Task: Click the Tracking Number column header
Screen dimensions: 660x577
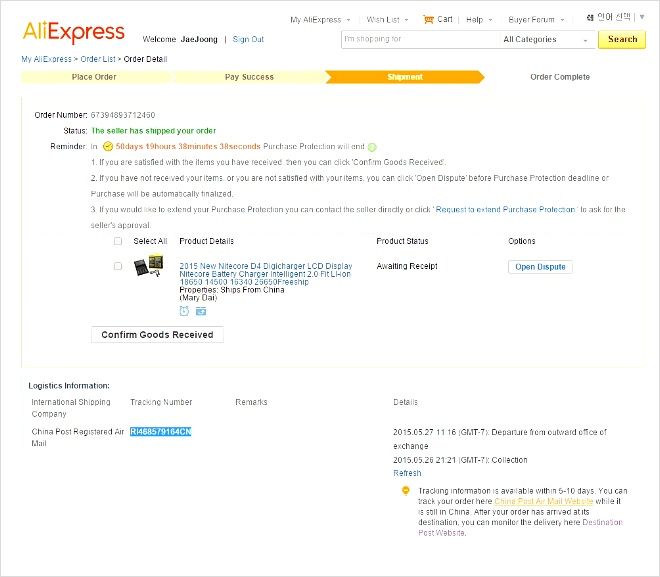Action: coord(161,402)
